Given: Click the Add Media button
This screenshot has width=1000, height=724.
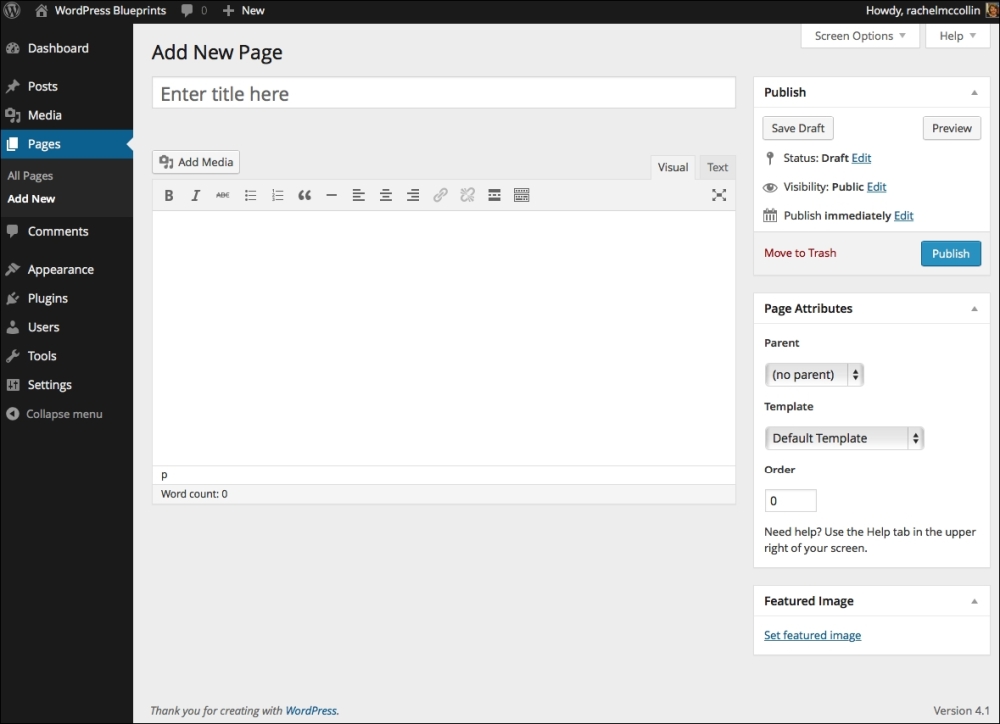Looking at the screenshot, I should (196, 162).
